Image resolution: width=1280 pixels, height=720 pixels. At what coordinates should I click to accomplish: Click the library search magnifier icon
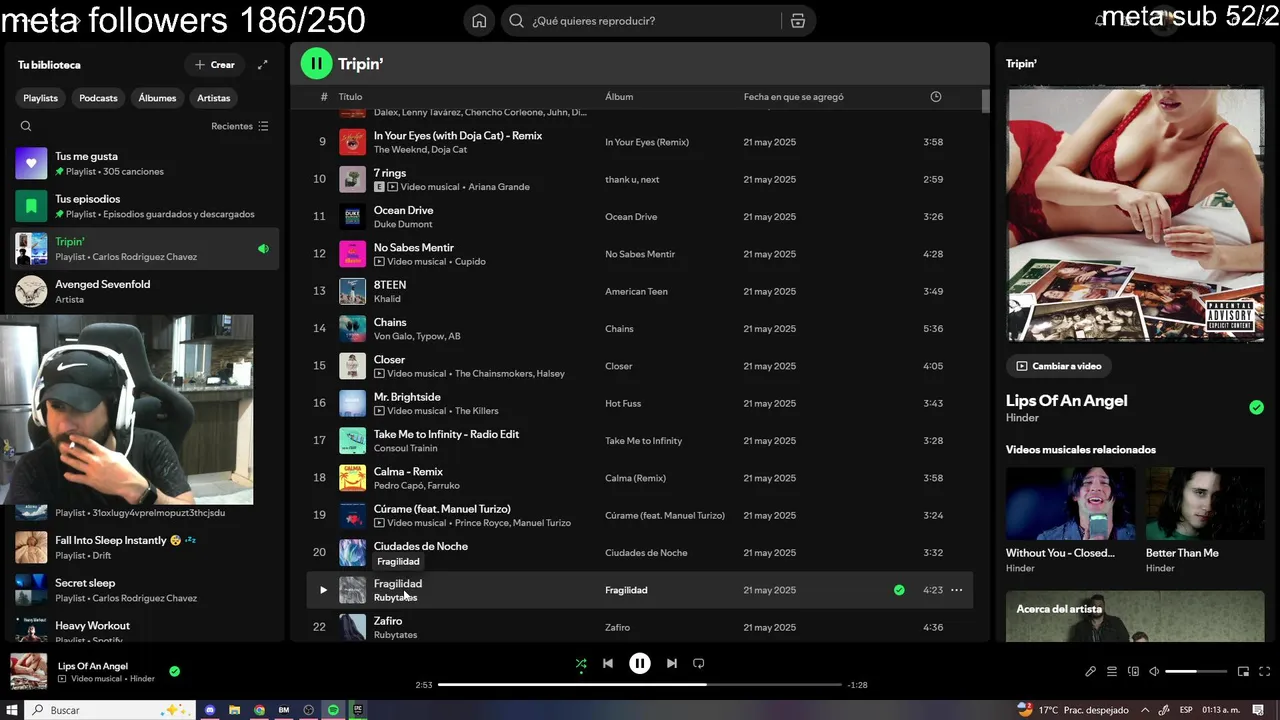point(26,126)
